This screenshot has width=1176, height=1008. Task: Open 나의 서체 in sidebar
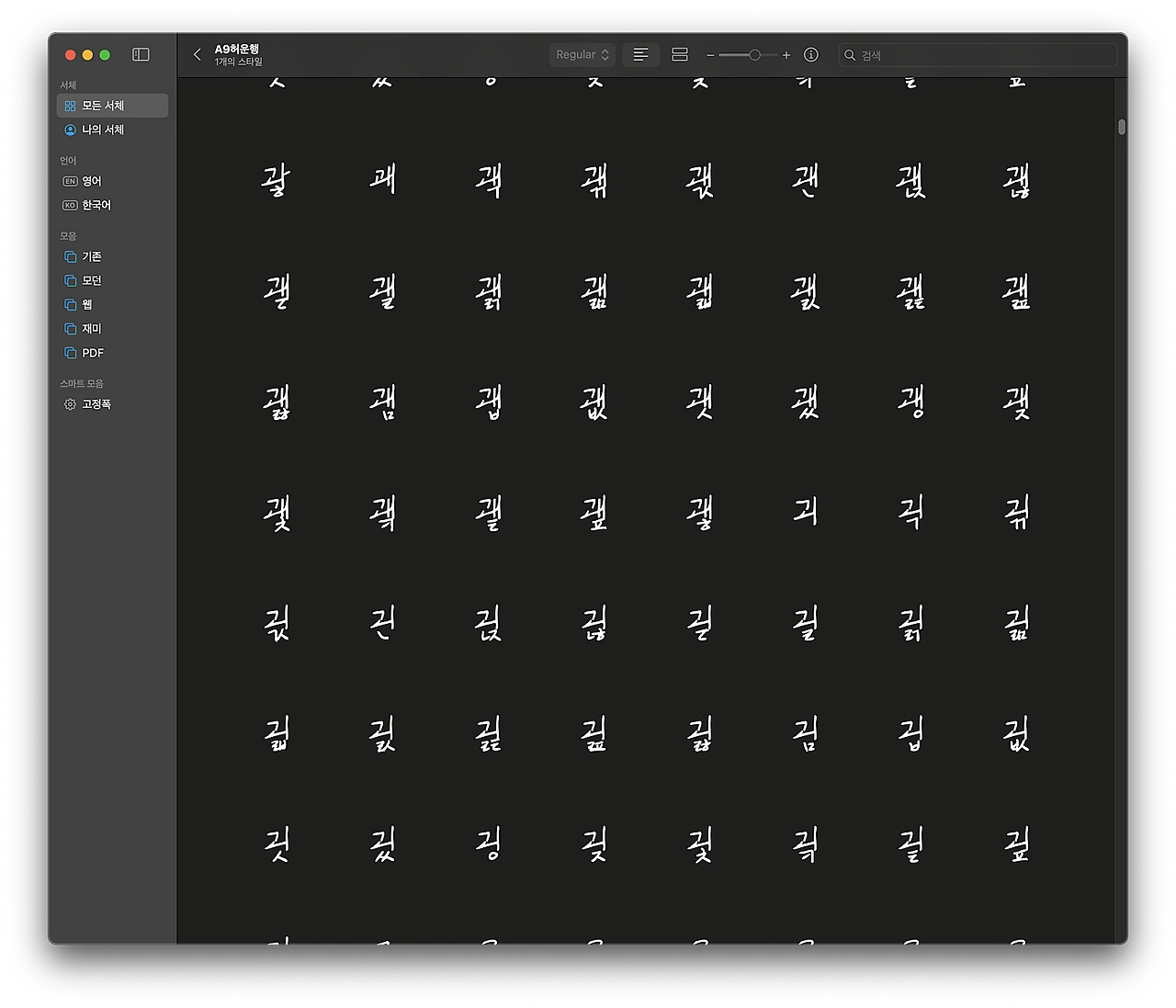[112, 130]
